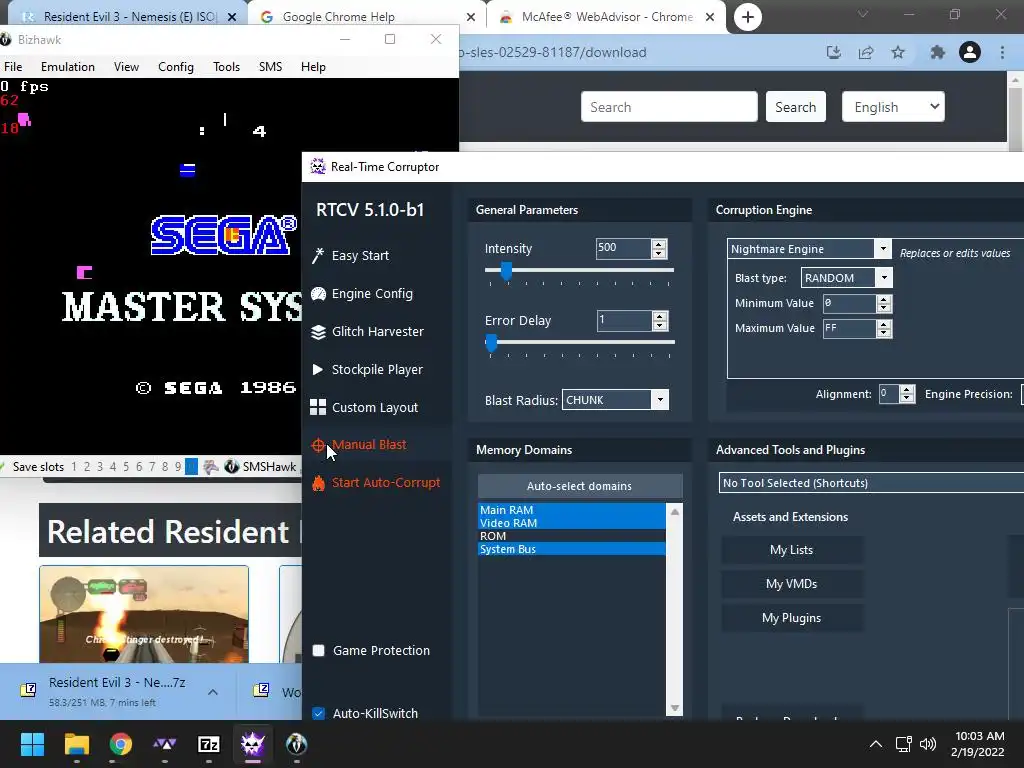1024x768 pixels.
Task: Click Intensity slider handle
Action: (x=506, y=270)
